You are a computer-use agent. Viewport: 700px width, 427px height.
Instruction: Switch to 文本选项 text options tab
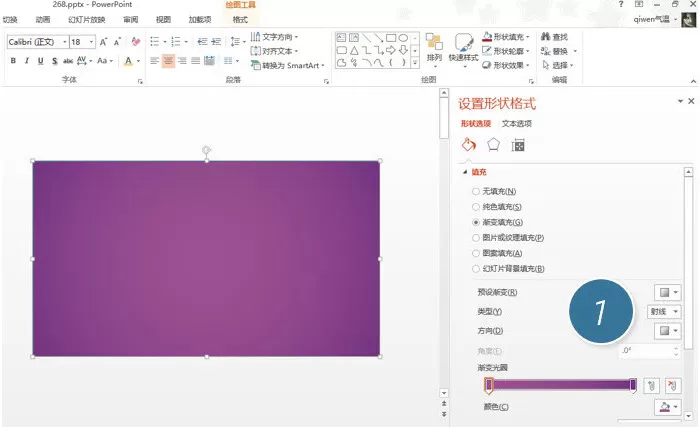pyautogui.click(x=517, y=124)
